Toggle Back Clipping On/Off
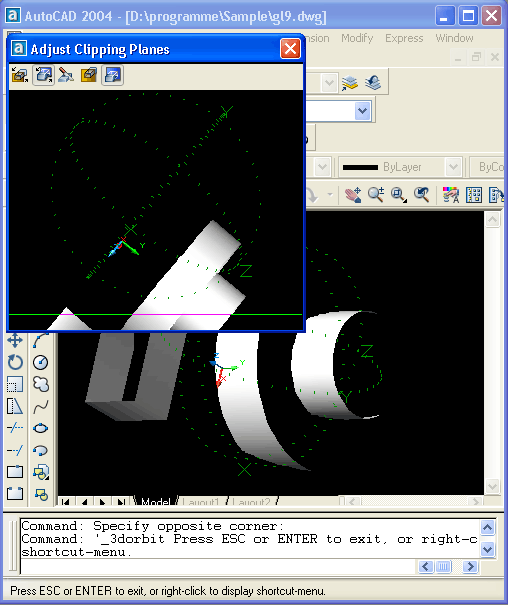508x605 pixels. tap(112, 75)
